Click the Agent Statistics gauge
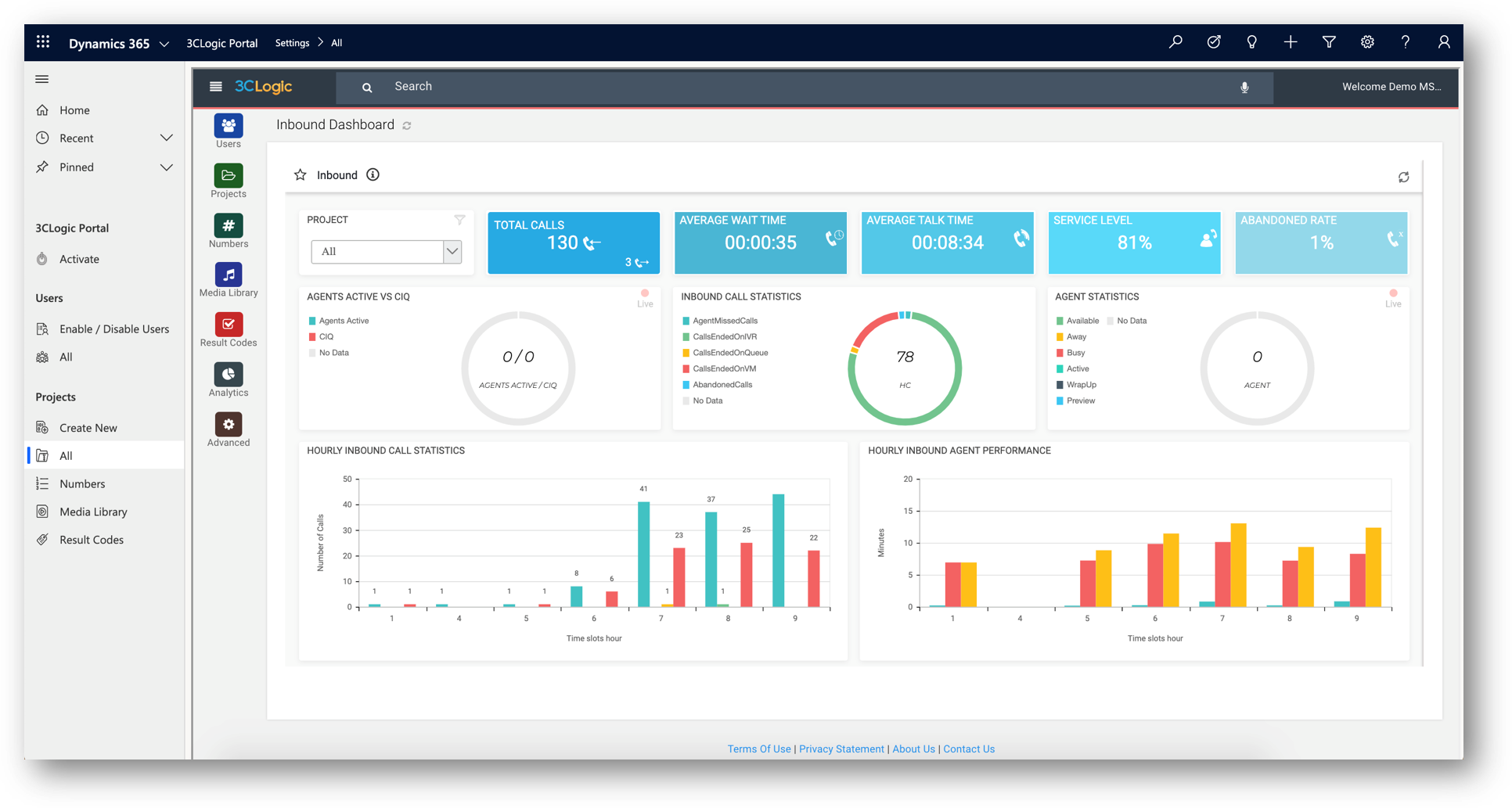The width and height of the screenshot is (1512, 808). (1257, 368)
